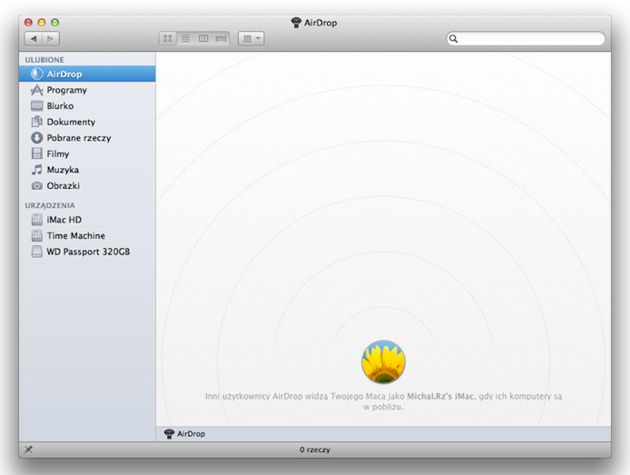This screenshot has width=630, height=475.
Task: Click the search field
Action: 526,39
